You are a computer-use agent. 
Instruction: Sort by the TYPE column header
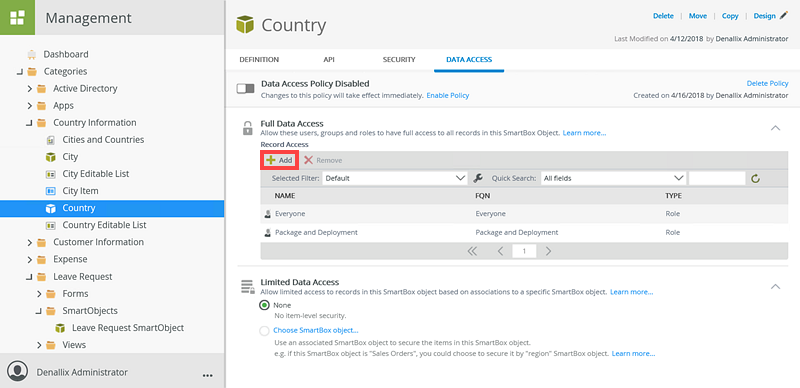pos(673,196)
